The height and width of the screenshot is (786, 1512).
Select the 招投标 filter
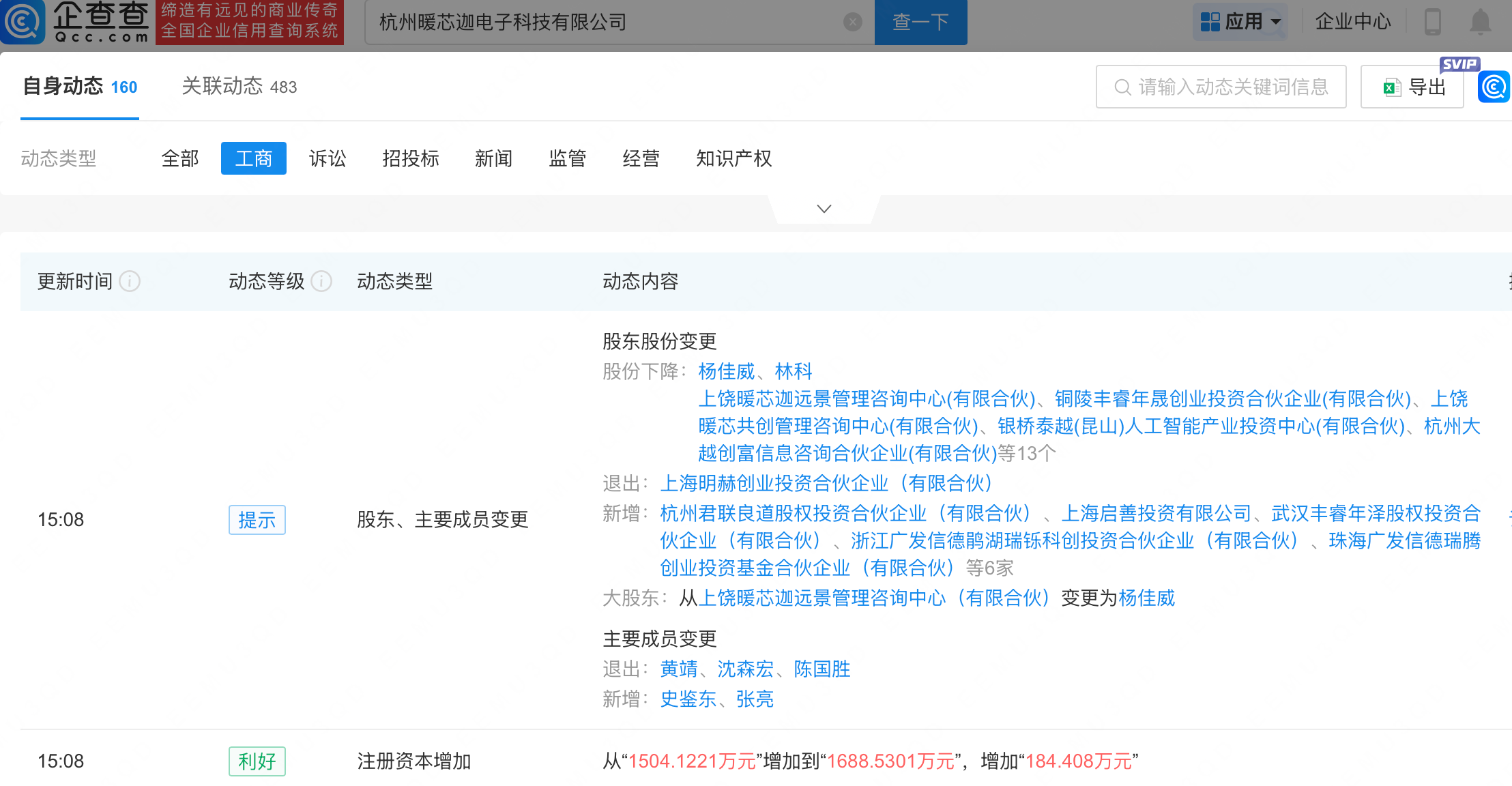[x=411, y=158]
